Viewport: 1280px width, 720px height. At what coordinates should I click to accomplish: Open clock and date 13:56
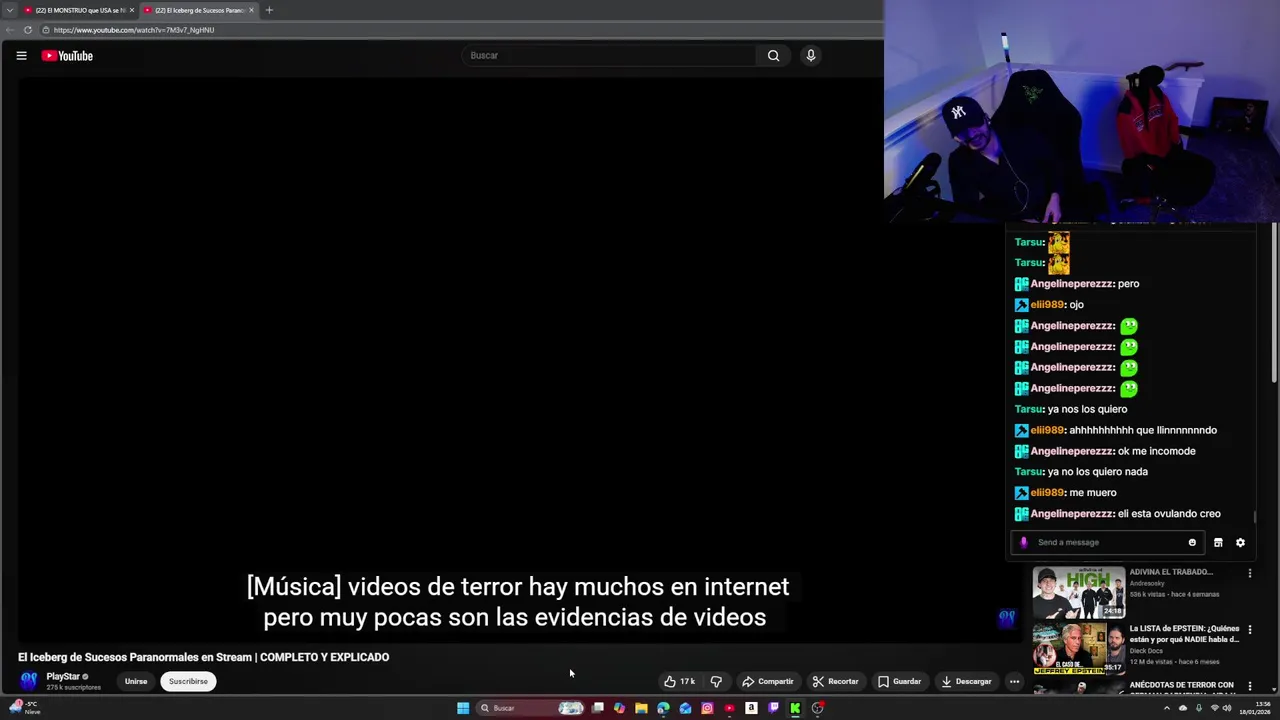(x=1255, y=708)
